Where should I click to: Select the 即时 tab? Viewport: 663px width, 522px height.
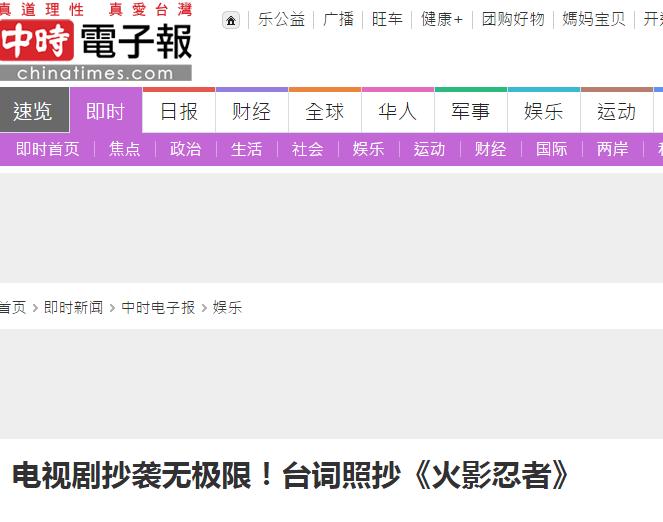106,110
